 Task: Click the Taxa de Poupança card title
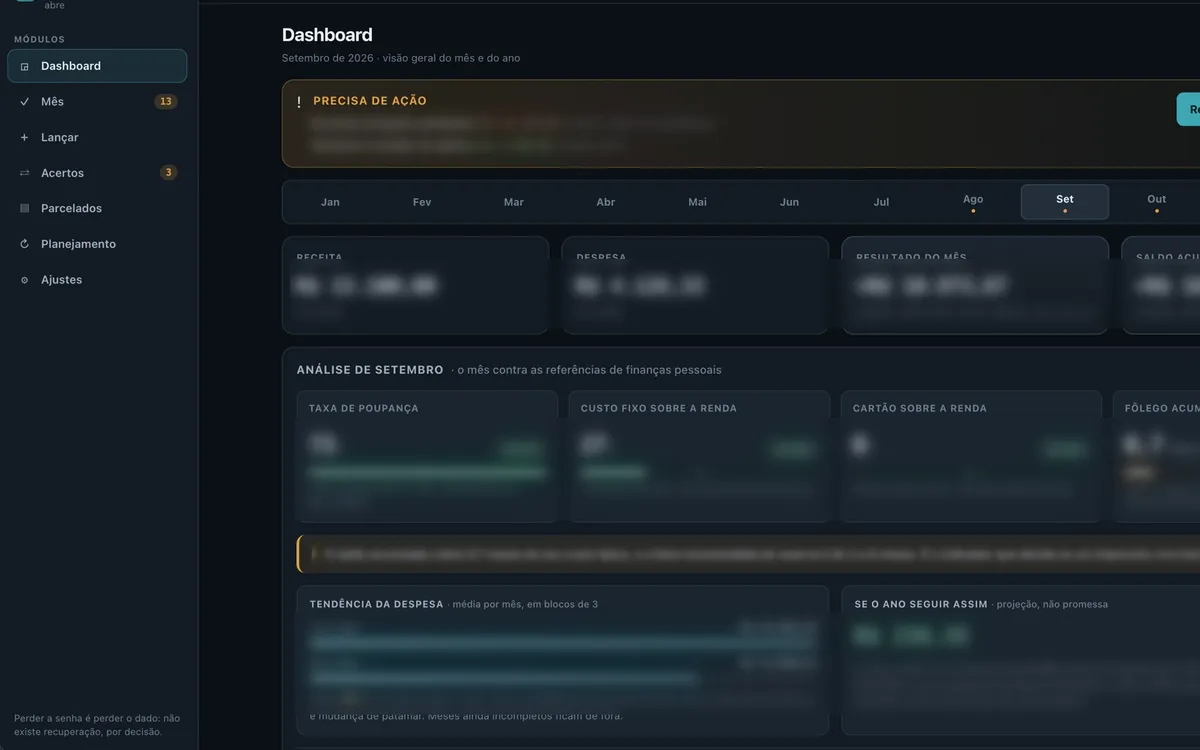[364, 408]
